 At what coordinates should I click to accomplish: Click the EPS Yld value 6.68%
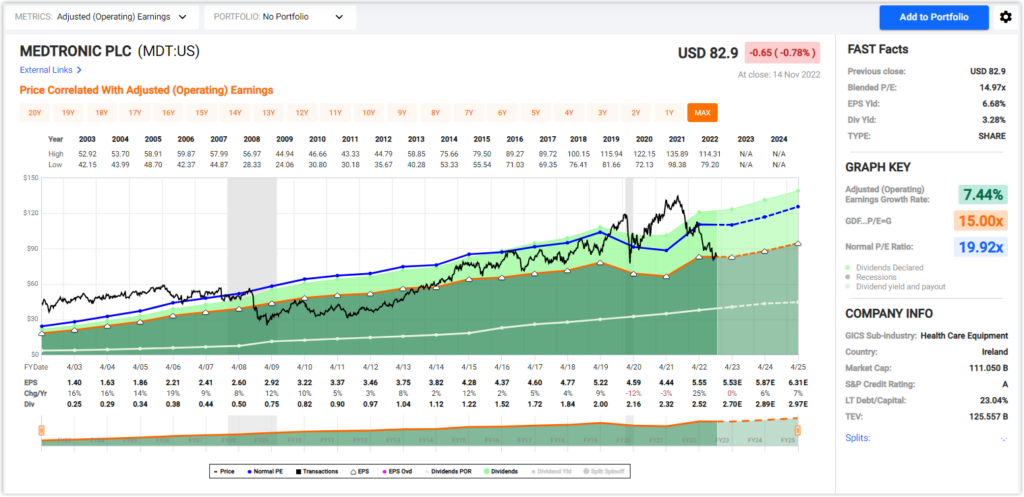coord(993,104)
